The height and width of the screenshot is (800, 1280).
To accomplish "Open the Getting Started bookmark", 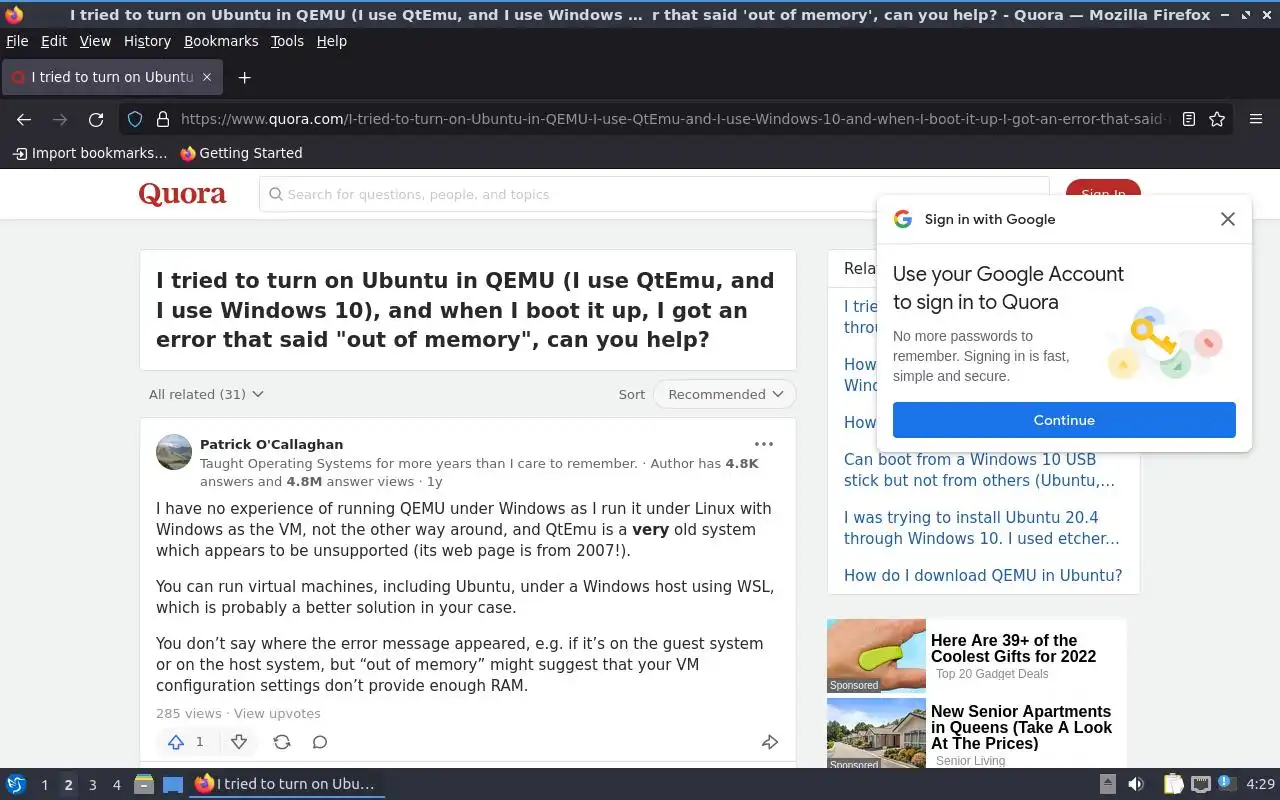I will click(241, 153).
